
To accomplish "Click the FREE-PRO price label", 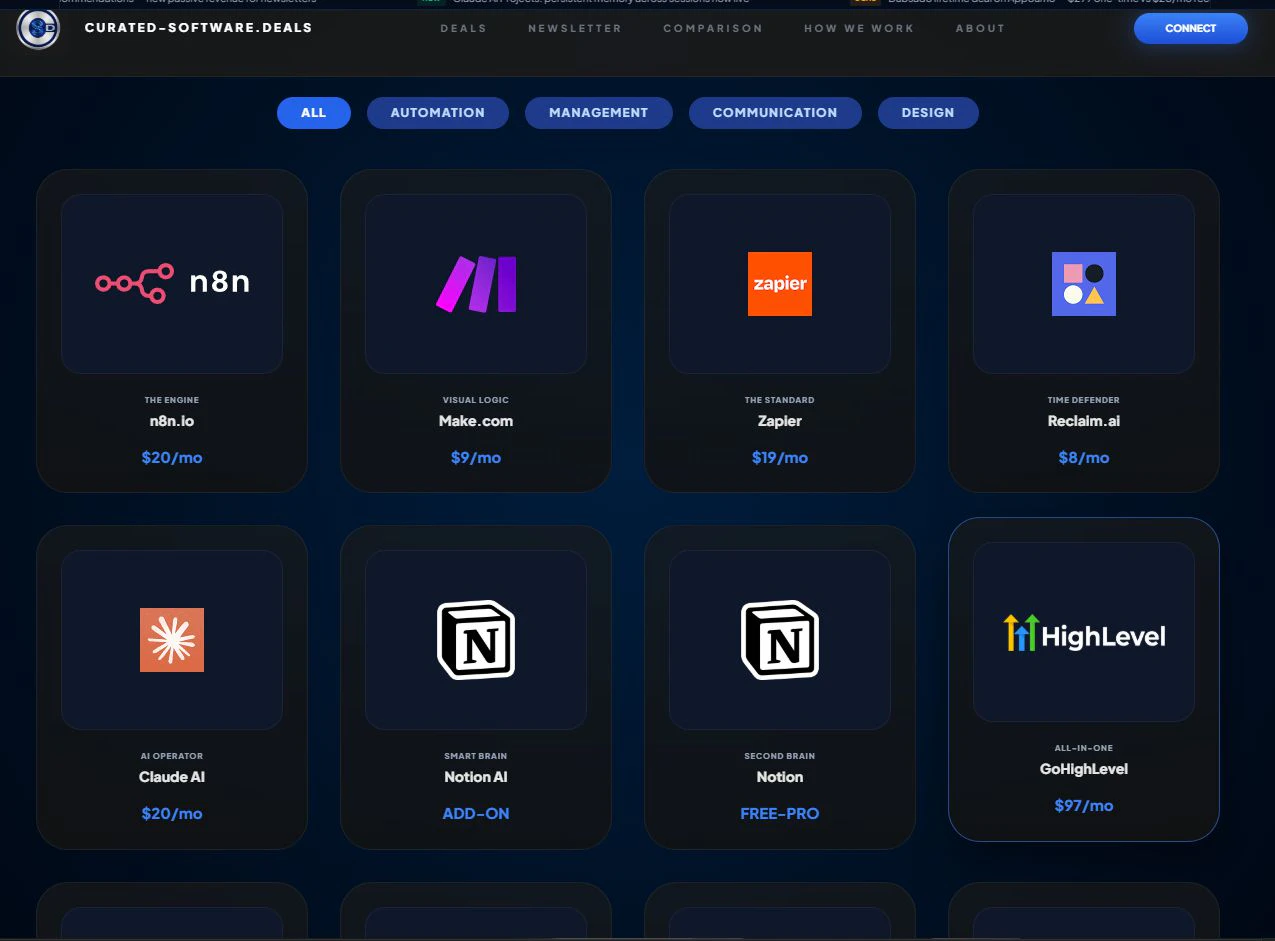I will click(x=780, y=814).
